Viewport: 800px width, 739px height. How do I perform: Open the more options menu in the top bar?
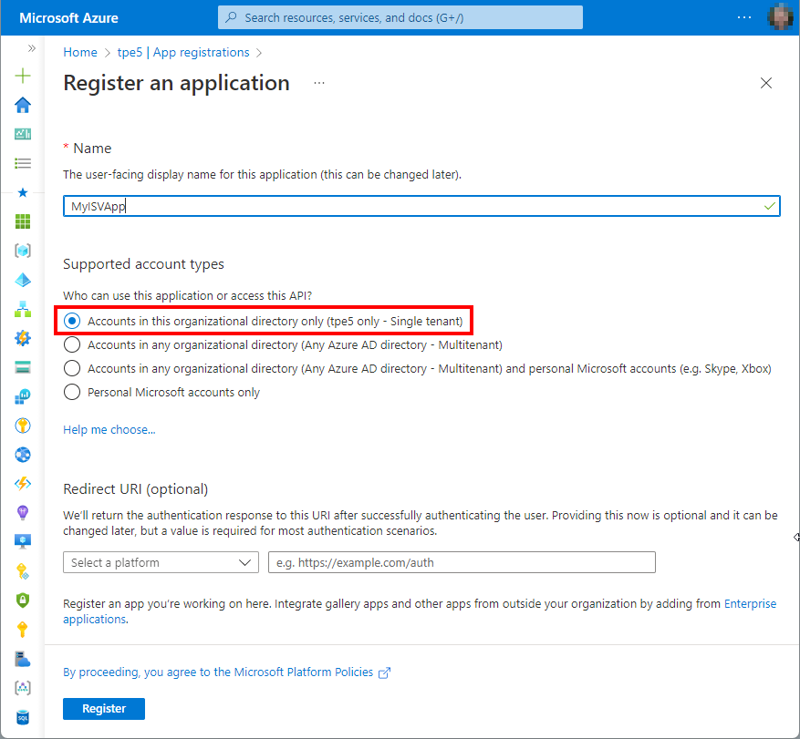click(743, 17)
